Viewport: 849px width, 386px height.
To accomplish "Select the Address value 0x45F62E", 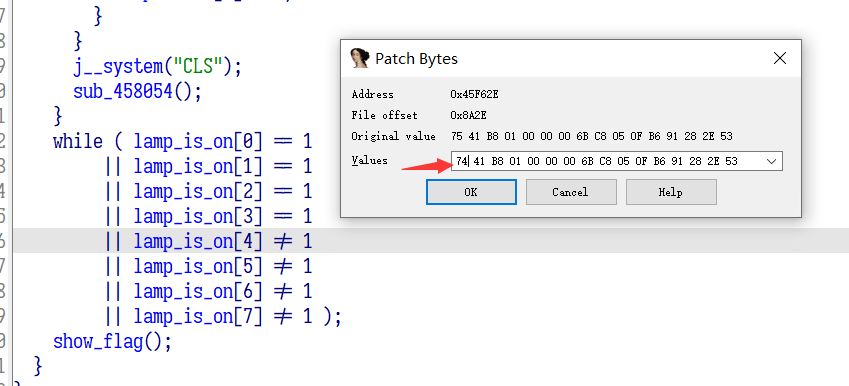I will coord(474,94).
